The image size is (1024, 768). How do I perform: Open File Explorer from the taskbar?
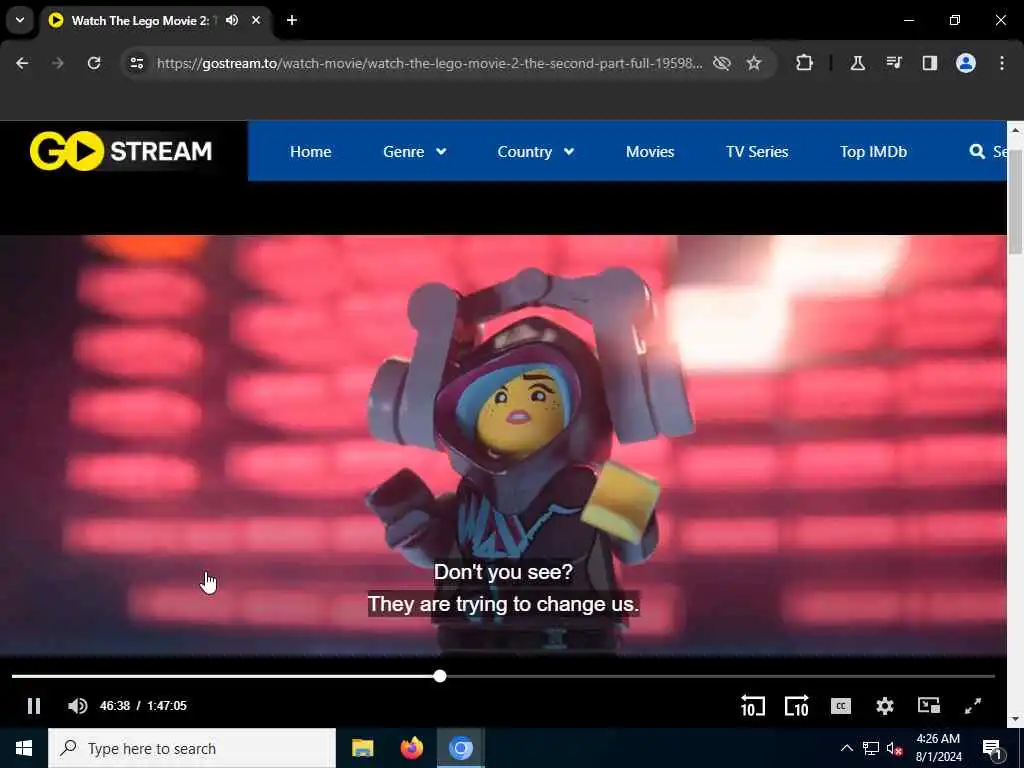tap(362, 748)
